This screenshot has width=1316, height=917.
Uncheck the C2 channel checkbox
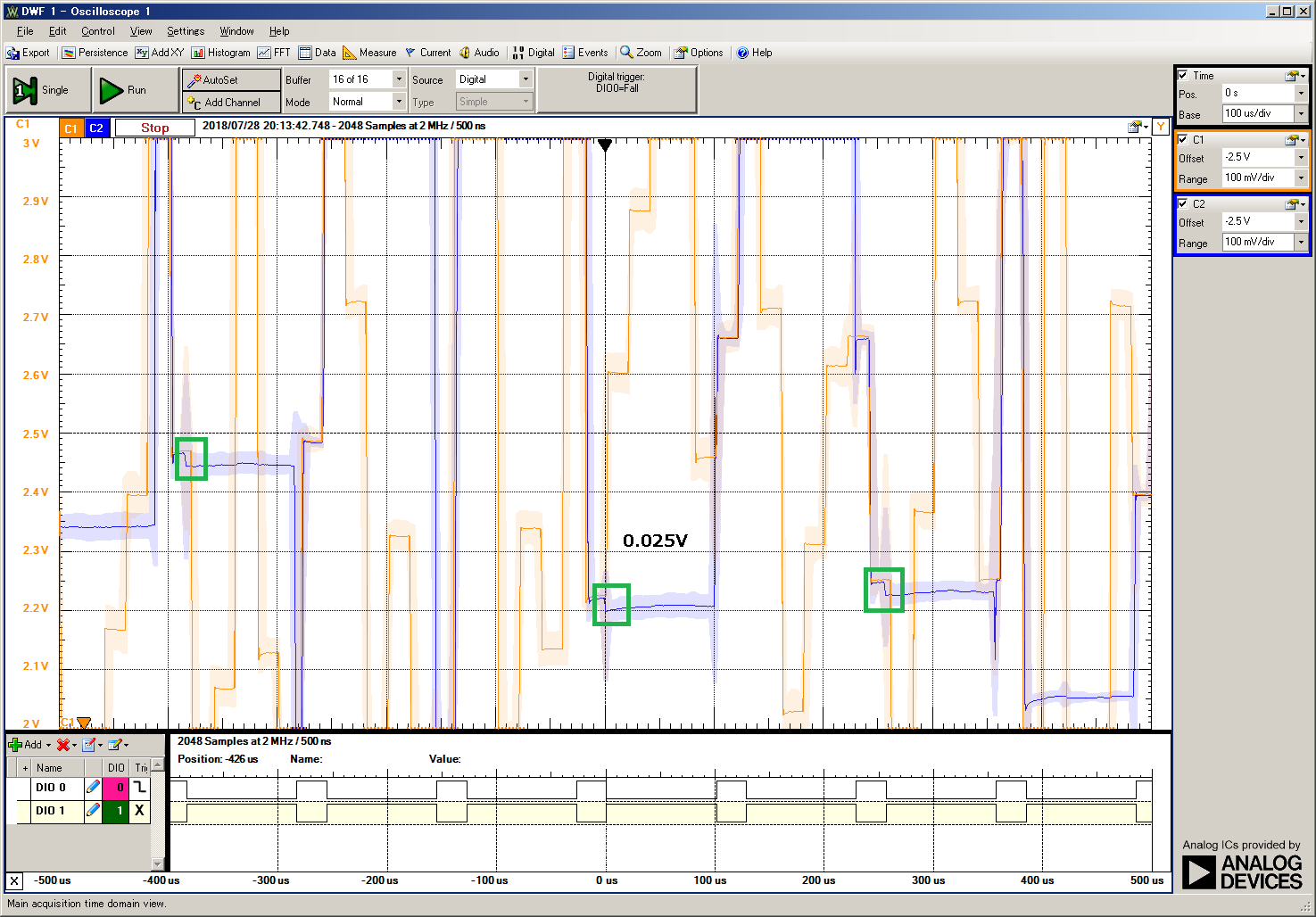click(x=1183, y=204)
